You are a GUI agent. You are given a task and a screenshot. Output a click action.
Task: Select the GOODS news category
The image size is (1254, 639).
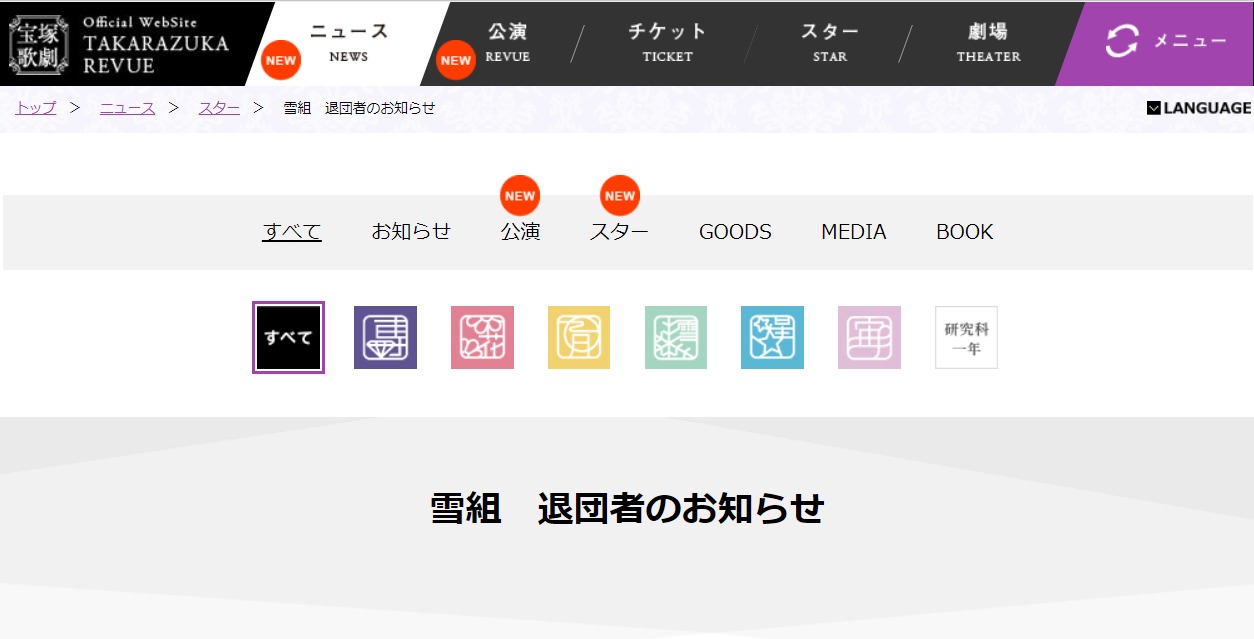(x=735, y=232)
